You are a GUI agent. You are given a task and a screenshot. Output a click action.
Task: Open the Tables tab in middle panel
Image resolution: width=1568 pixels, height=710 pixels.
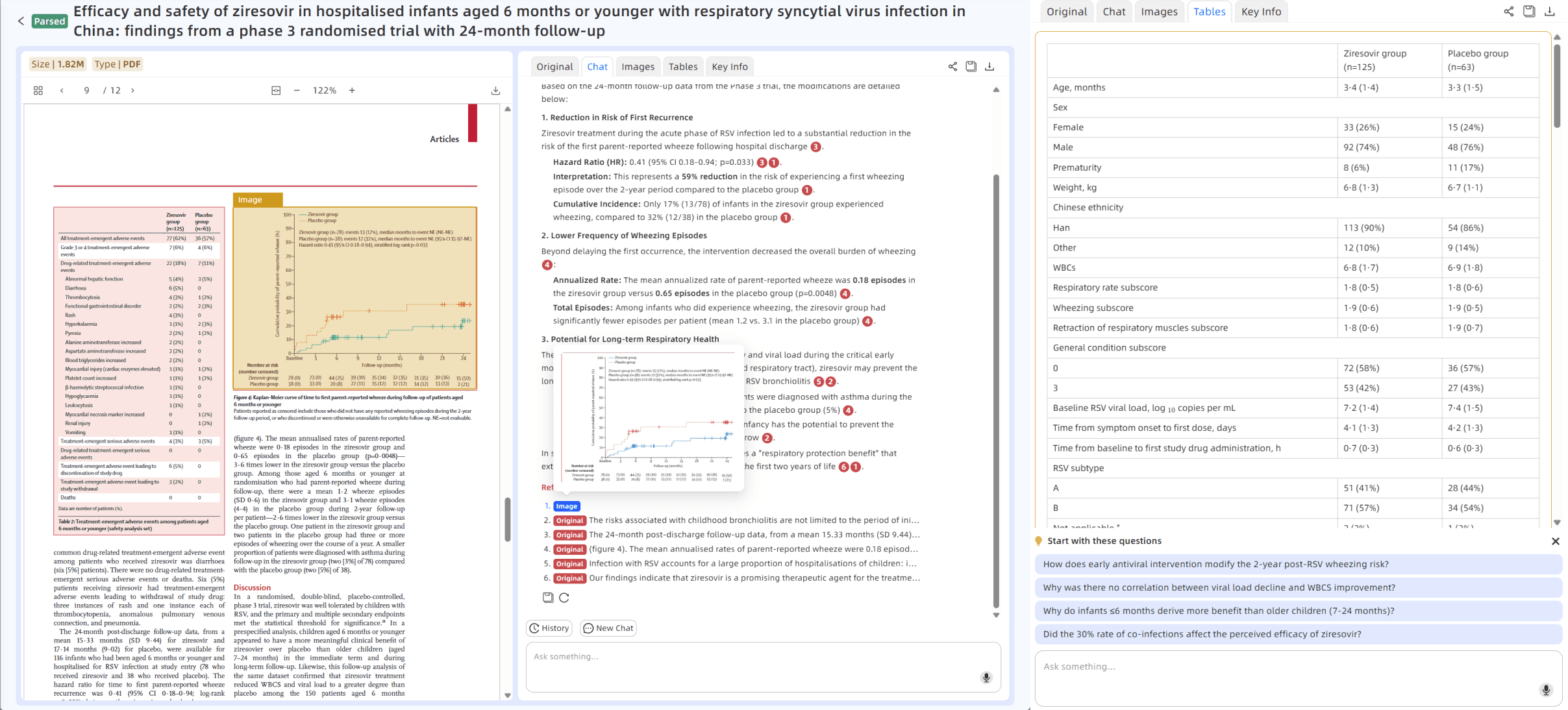683,67
